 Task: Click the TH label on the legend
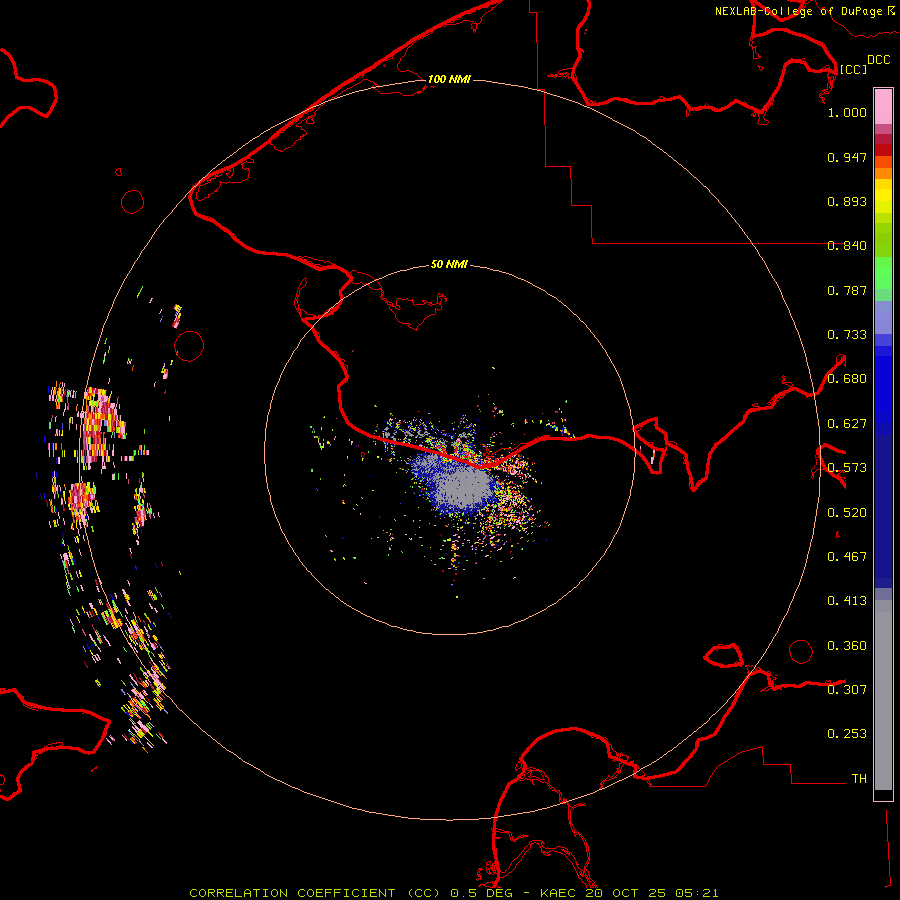(x=858, y=778)
